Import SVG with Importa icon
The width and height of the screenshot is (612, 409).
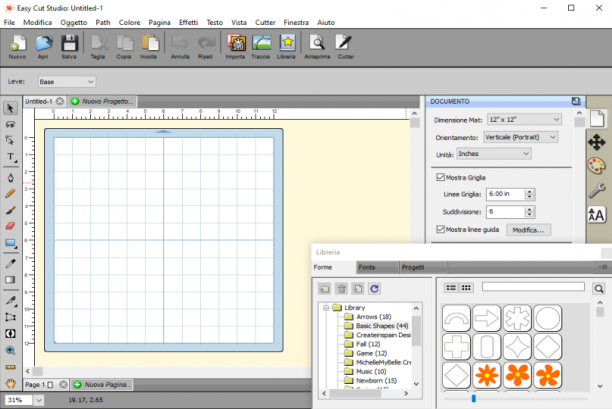click(235, 46)
